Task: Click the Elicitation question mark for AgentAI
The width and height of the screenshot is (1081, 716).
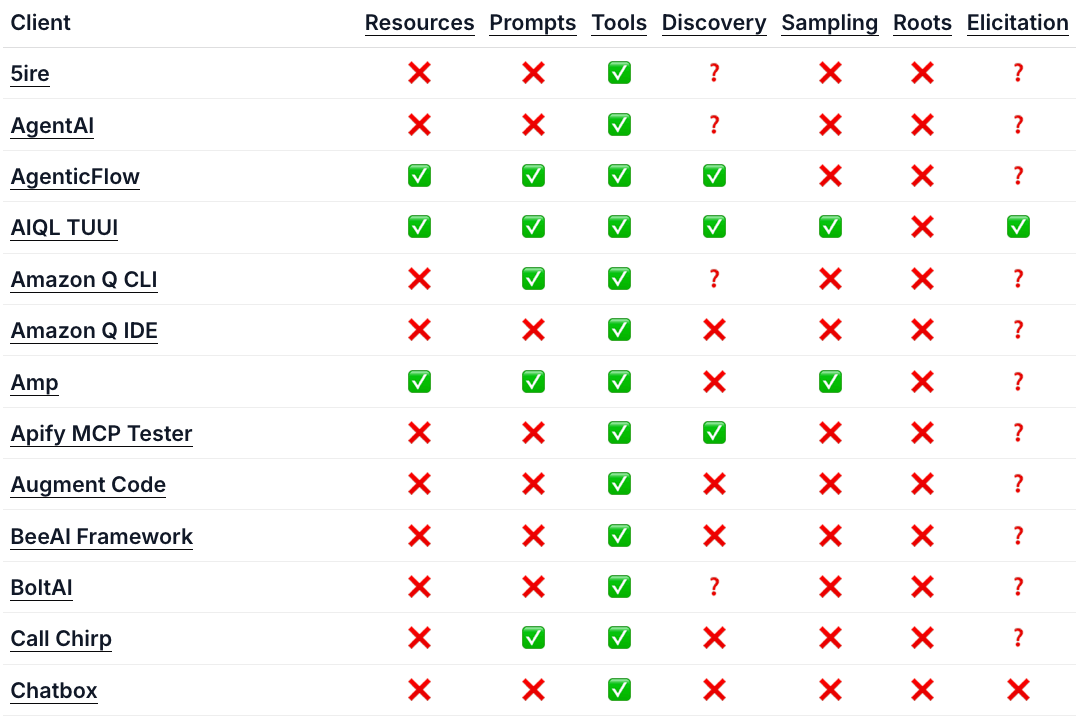Action: coord(1018,125)
